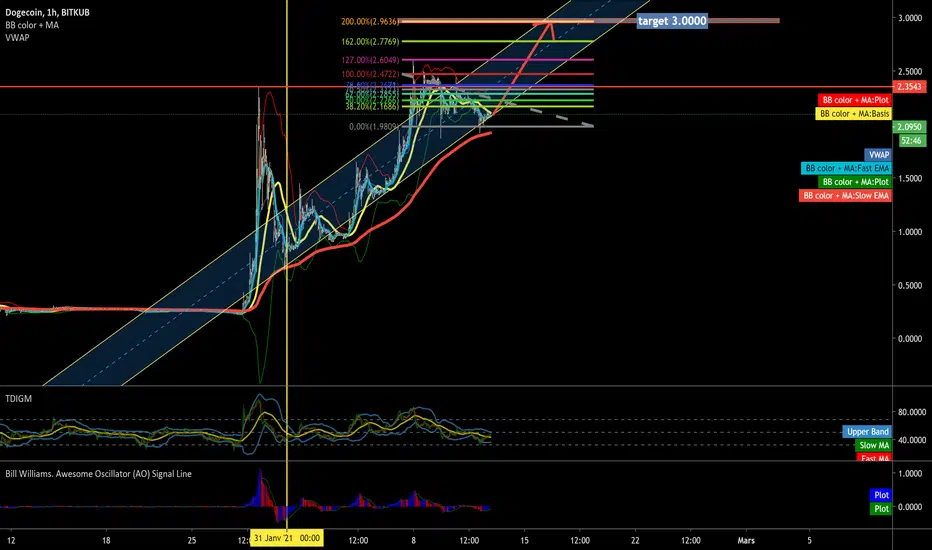Select the TDIGM indicator pane title
This screenshot has width=932, height=550.
pos(18,398)
